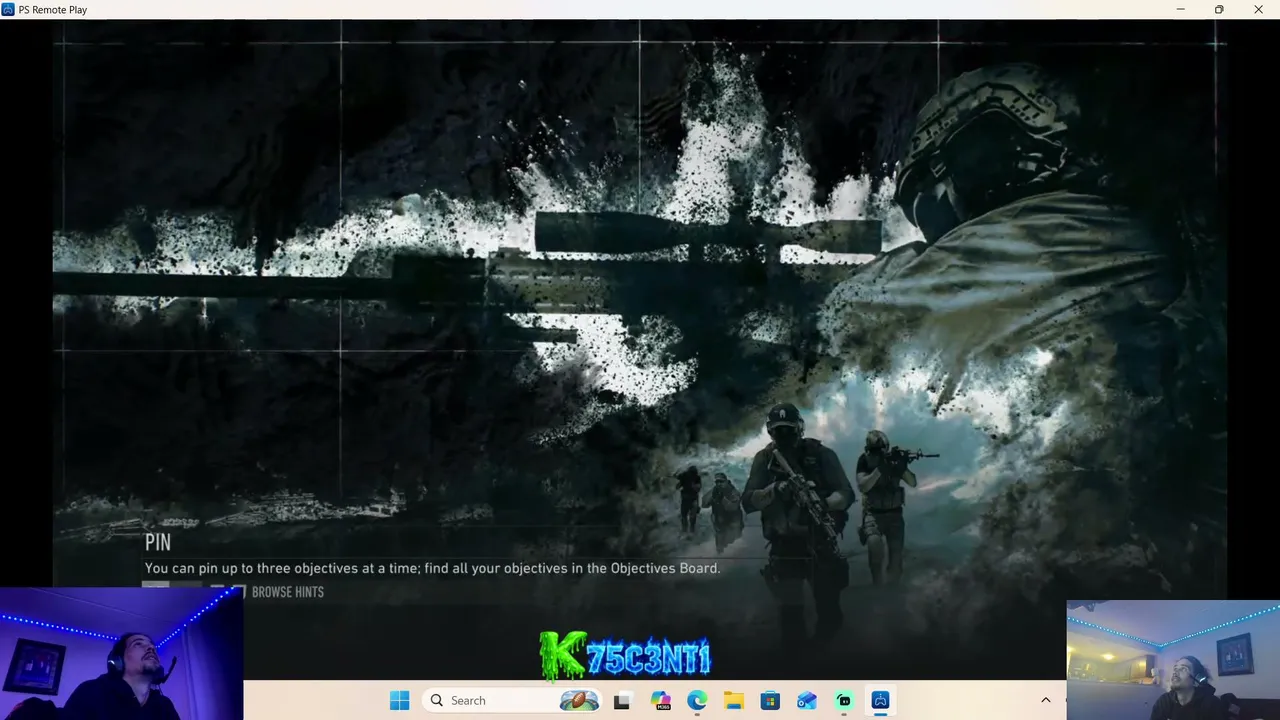The width and height of the screenshot is (1280, 720).
Task: Launch Microsoft 365 Copilot from taskbar
Action: tap(660, 700)
